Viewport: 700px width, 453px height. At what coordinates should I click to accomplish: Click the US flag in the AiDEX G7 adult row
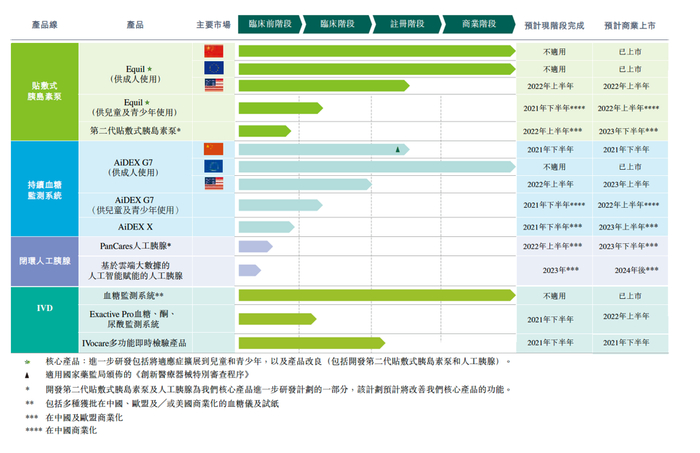213,183
